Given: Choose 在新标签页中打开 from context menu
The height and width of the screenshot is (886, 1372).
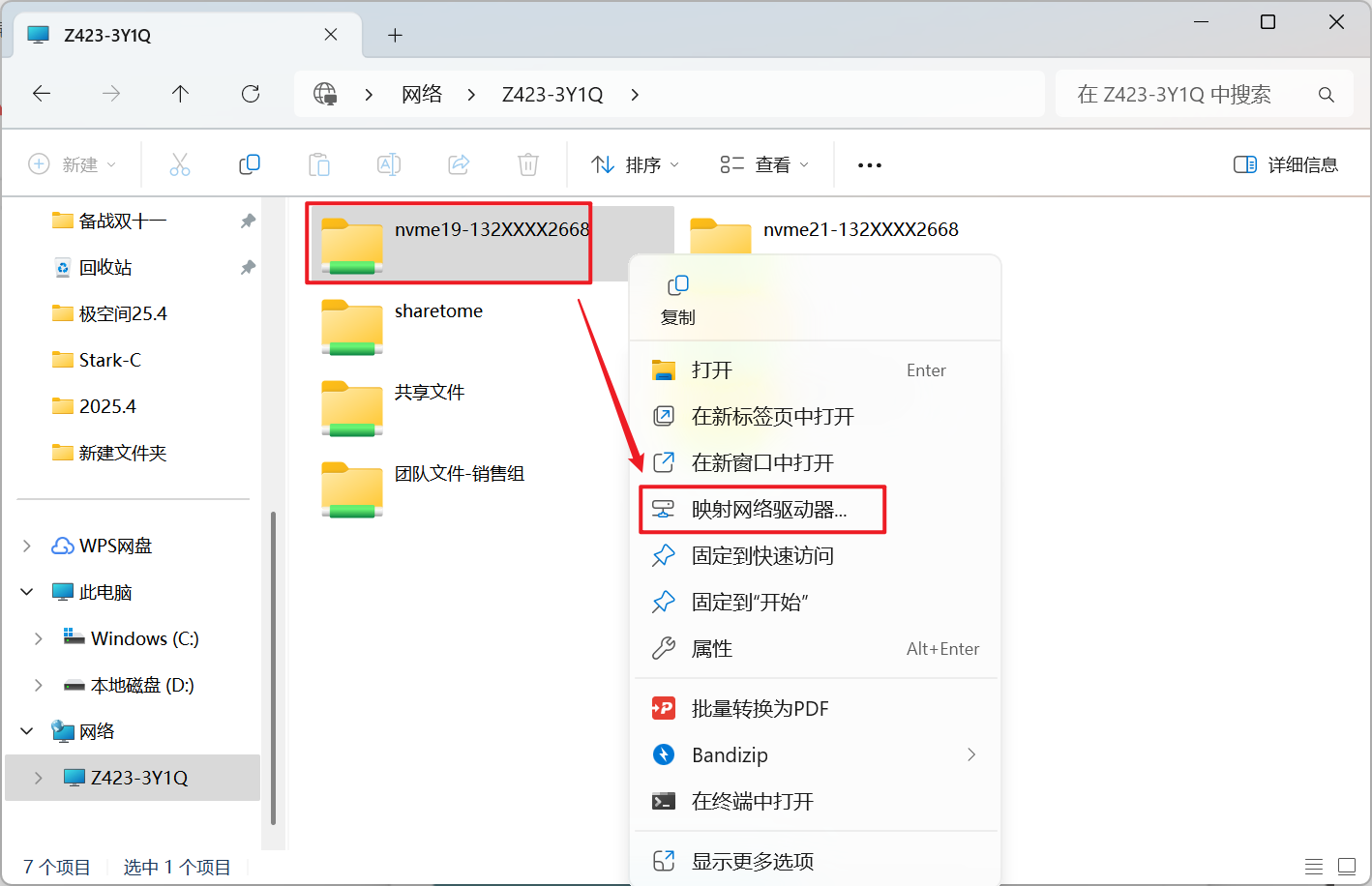Looking at the screenshot, I should point(816,417).
